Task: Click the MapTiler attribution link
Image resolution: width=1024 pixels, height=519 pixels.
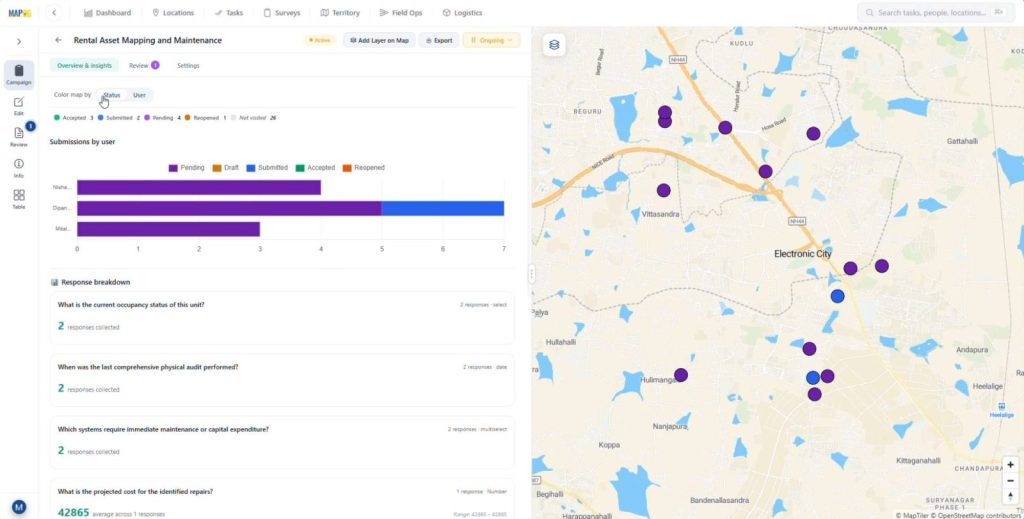Action: 914,515
